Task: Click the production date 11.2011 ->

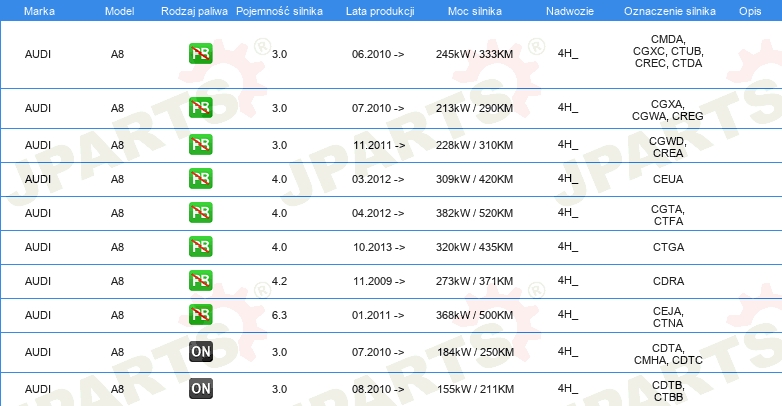Action: coord(379,145)
